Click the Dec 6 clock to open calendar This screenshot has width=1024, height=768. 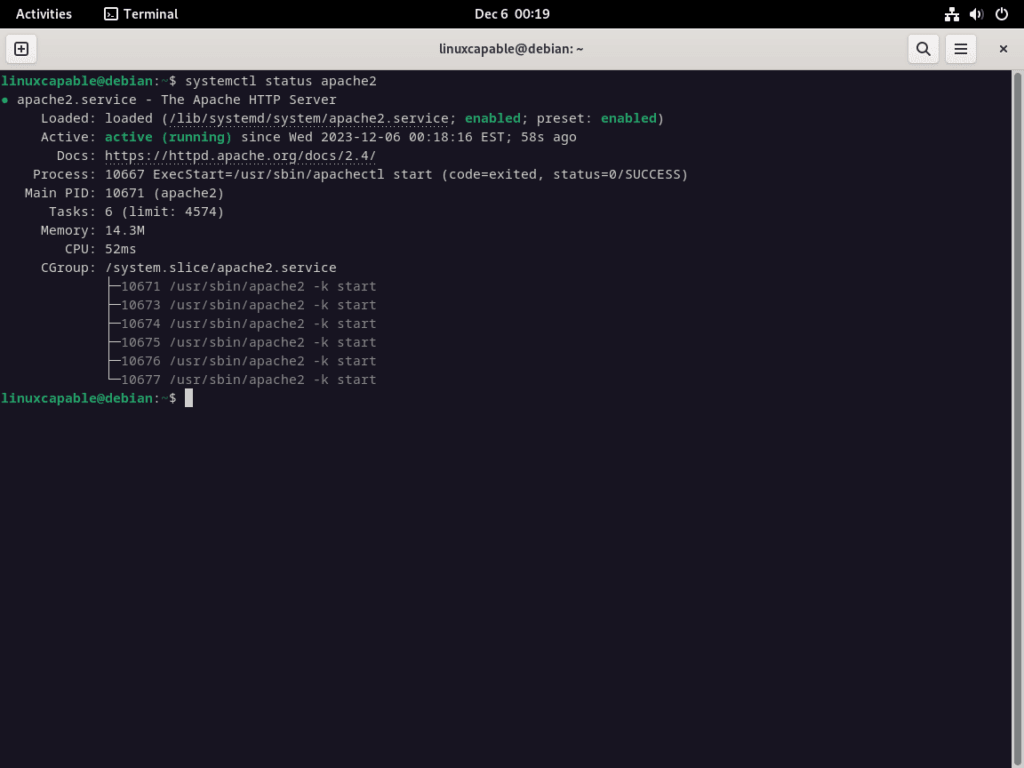click(x=511, y=14)
